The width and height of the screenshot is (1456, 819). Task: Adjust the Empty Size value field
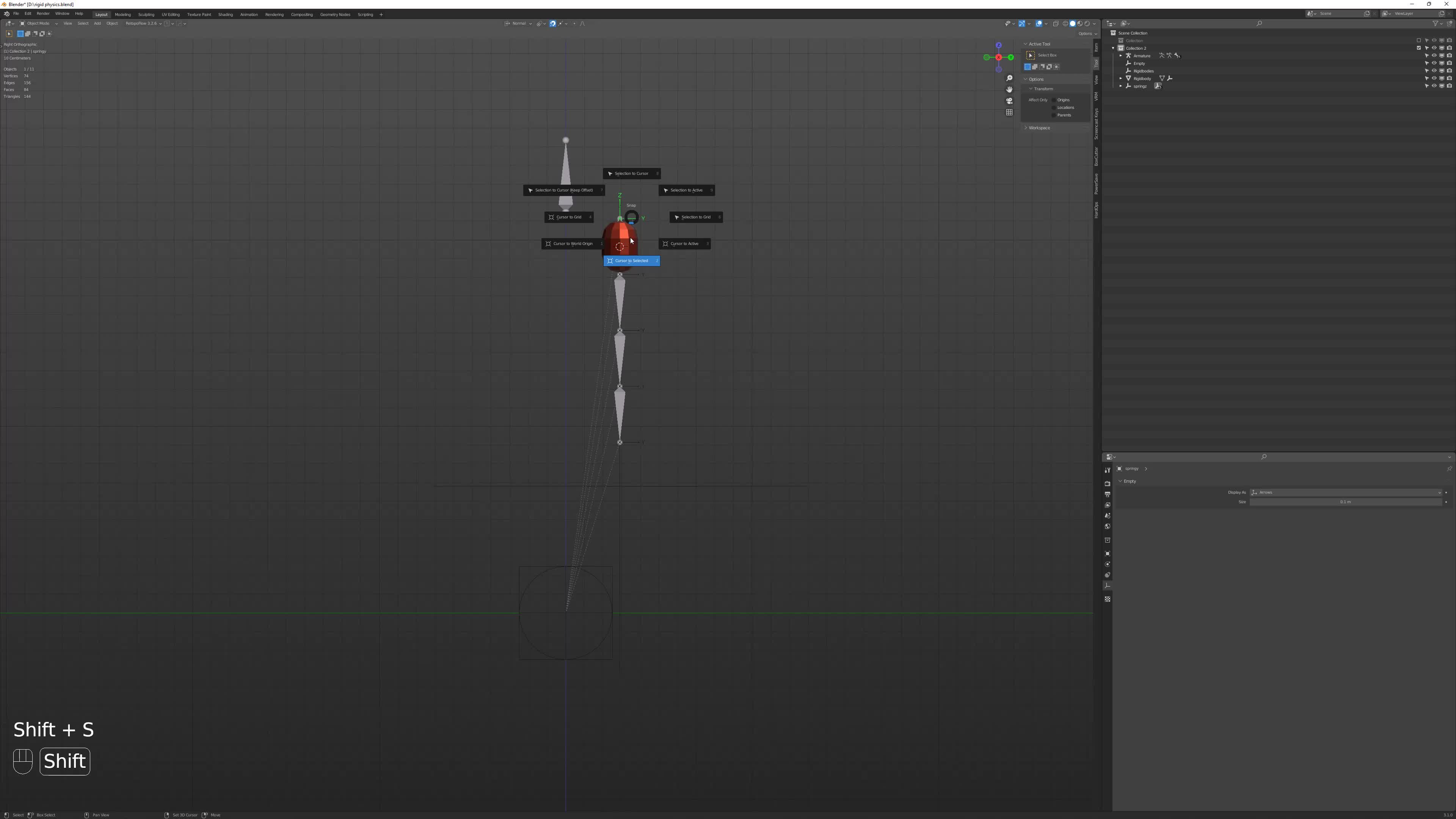coord(1345,502)
